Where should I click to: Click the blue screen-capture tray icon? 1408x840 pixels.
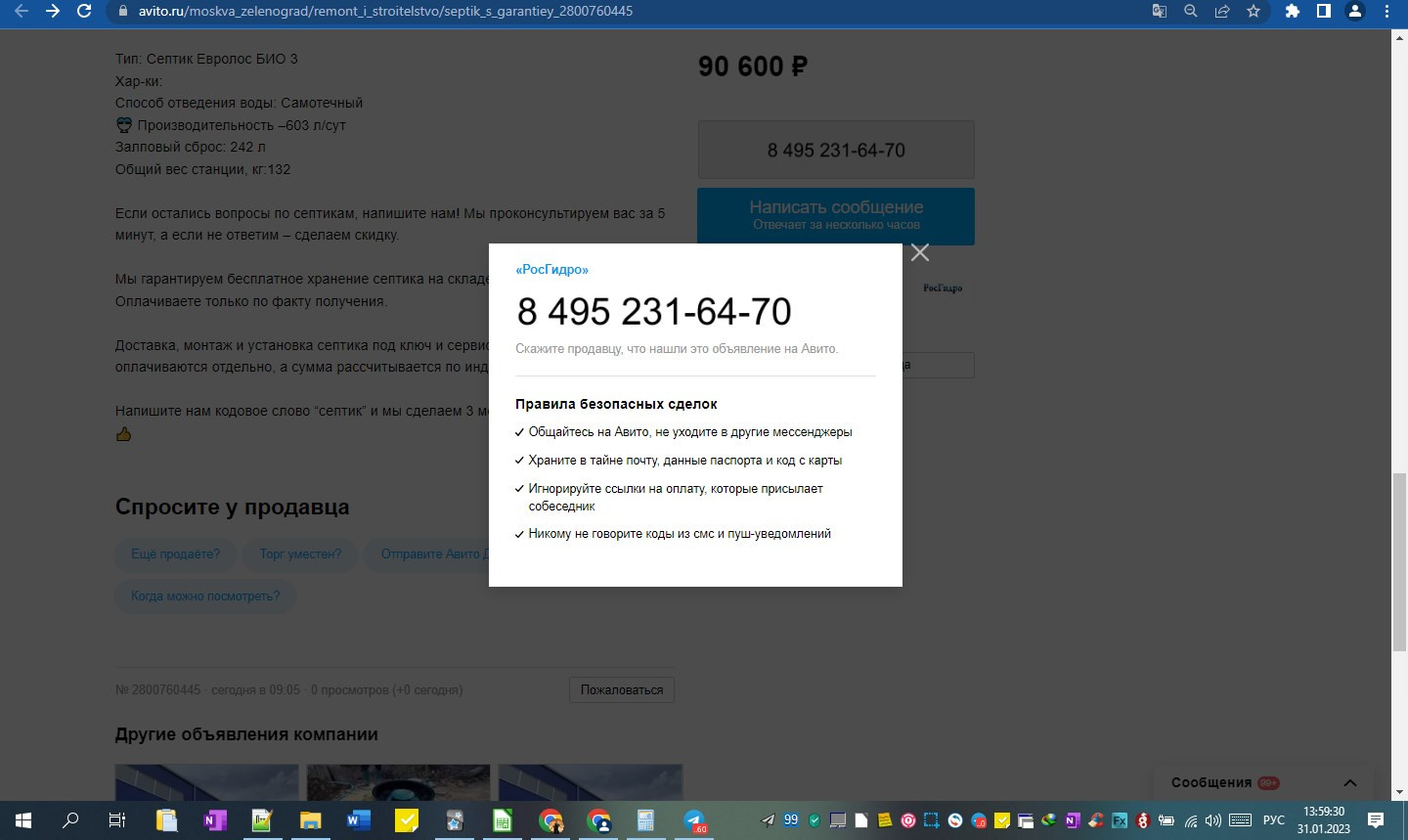click(932, 820)
